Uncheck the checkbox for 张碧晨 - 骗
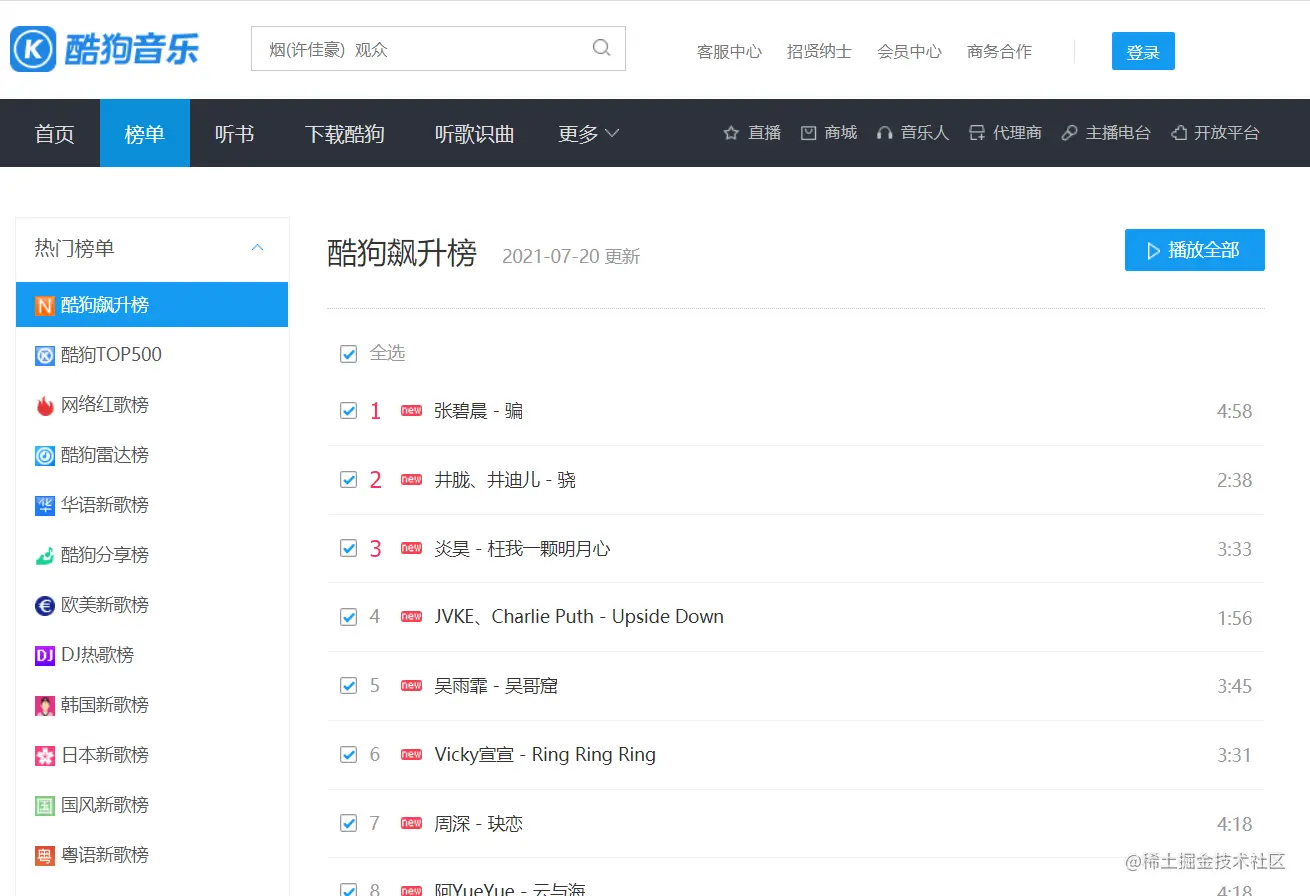 click(x=348, y=410)
